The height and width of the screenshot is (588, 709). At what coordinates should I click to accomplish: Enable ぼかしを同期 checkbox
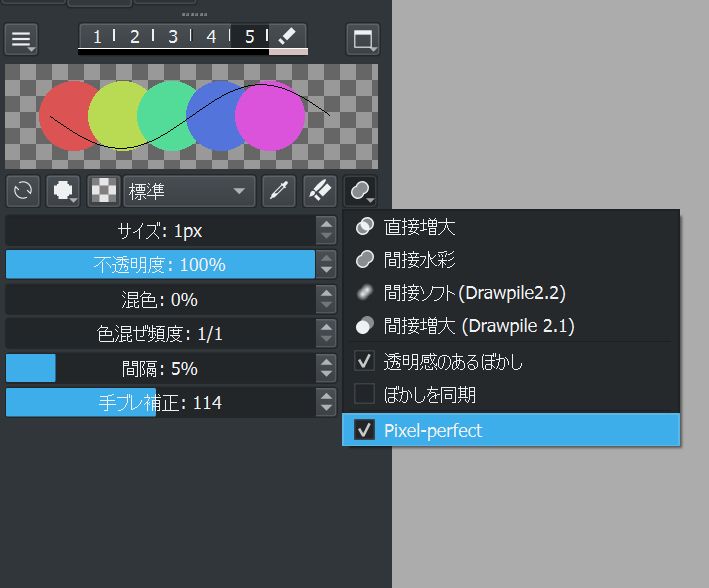pos(364,394)
